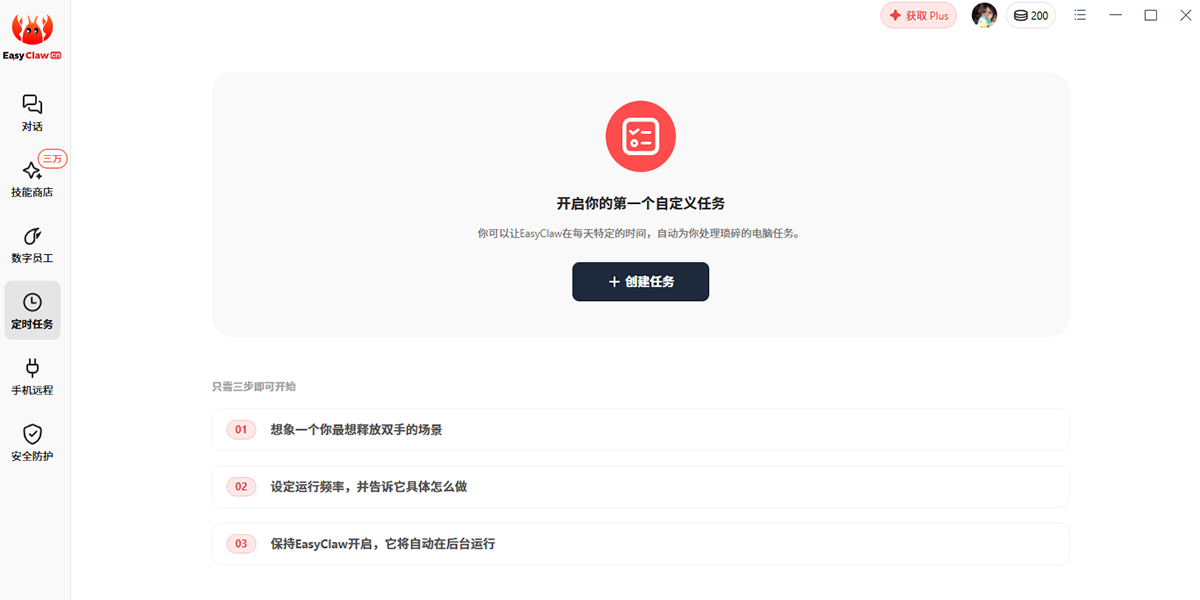
Task: Expand step 03 保持EasyClaw开启
Action: [x=641, y=544]
